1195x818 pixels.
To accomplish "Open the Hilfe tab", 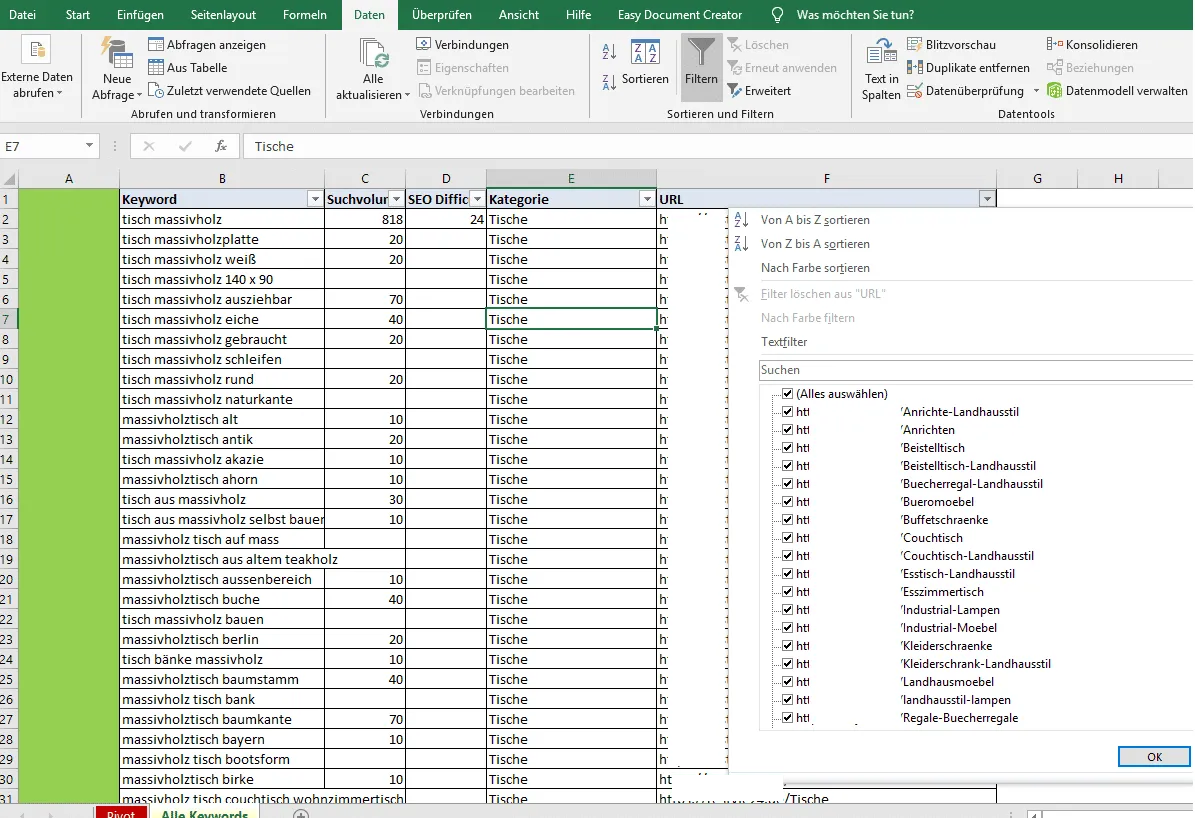I will 578,14.
